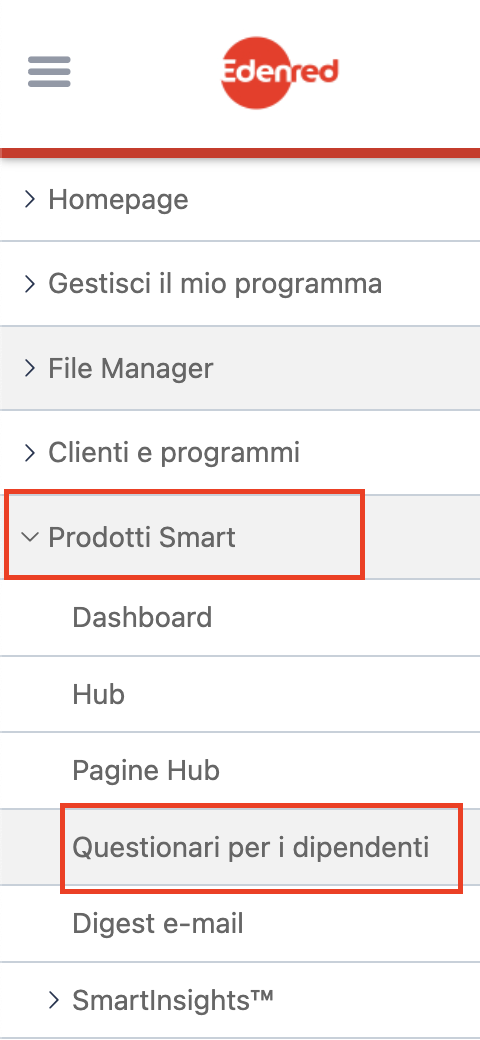Expand the SmartInsights chevron

coord(54,1000)
